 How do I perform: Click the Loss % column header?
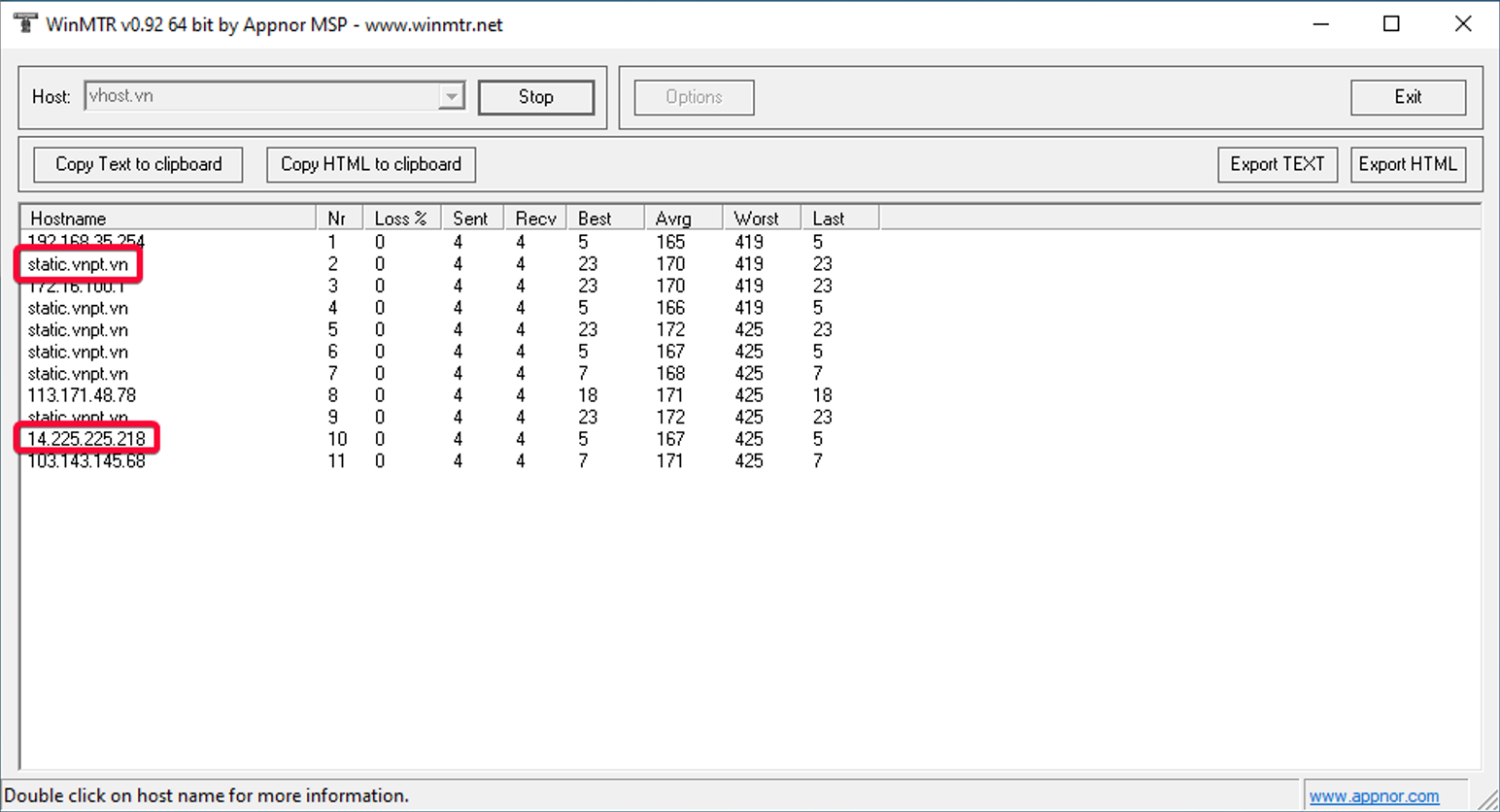tap(400, 219)
